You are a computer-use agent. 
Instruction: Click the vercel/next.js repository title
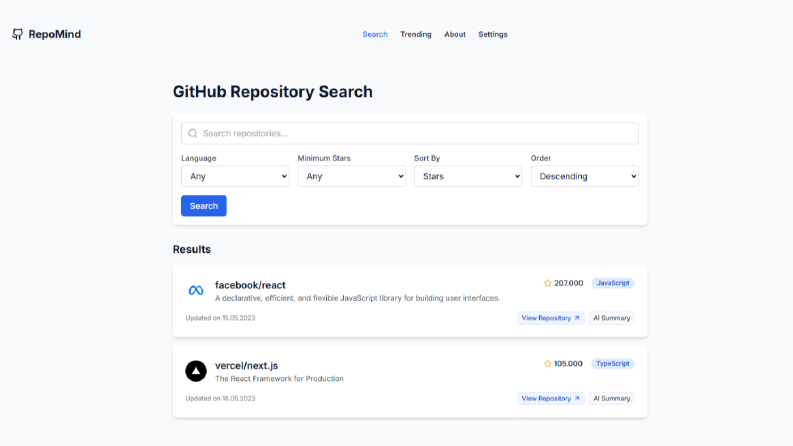pos(246,366)
